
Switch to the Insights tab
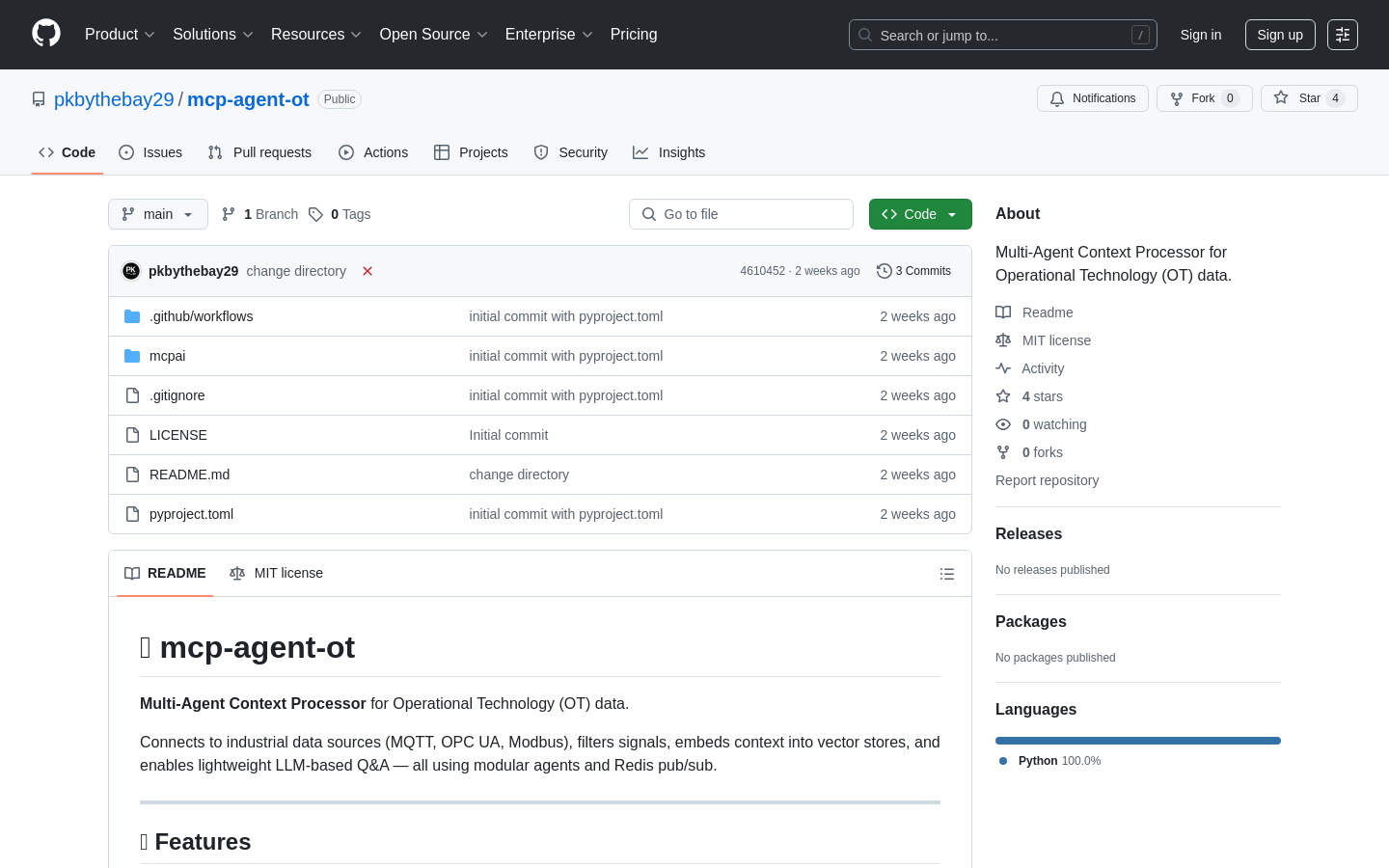[x=669, y=152]
